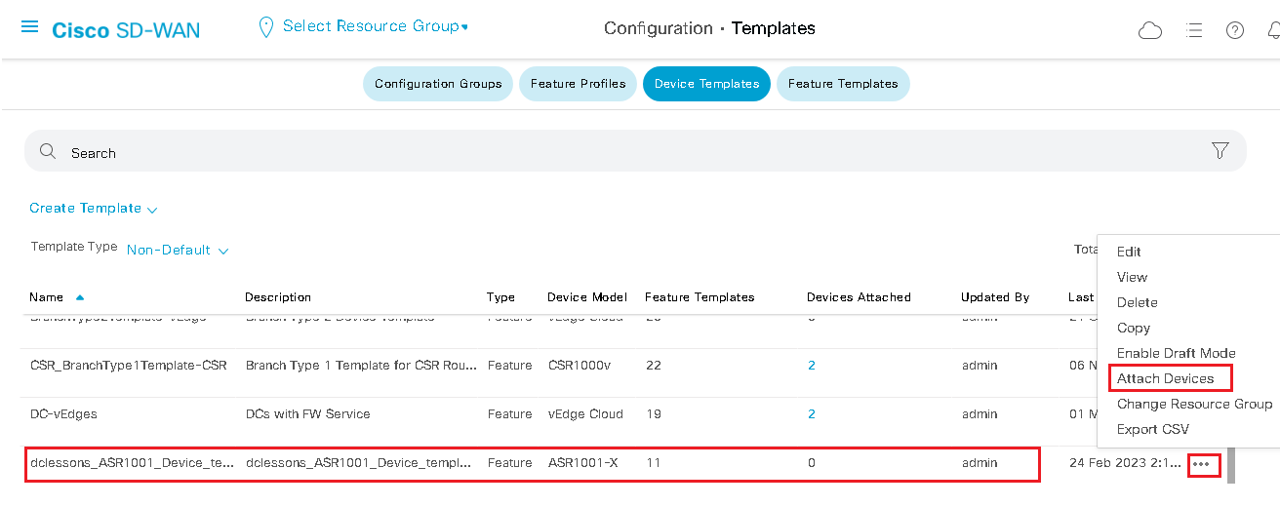Image resolution: width=1280 pixels, height=507 pixels.
Task: Expand the Create Template dropdown
Action: [x=93, y=208]
